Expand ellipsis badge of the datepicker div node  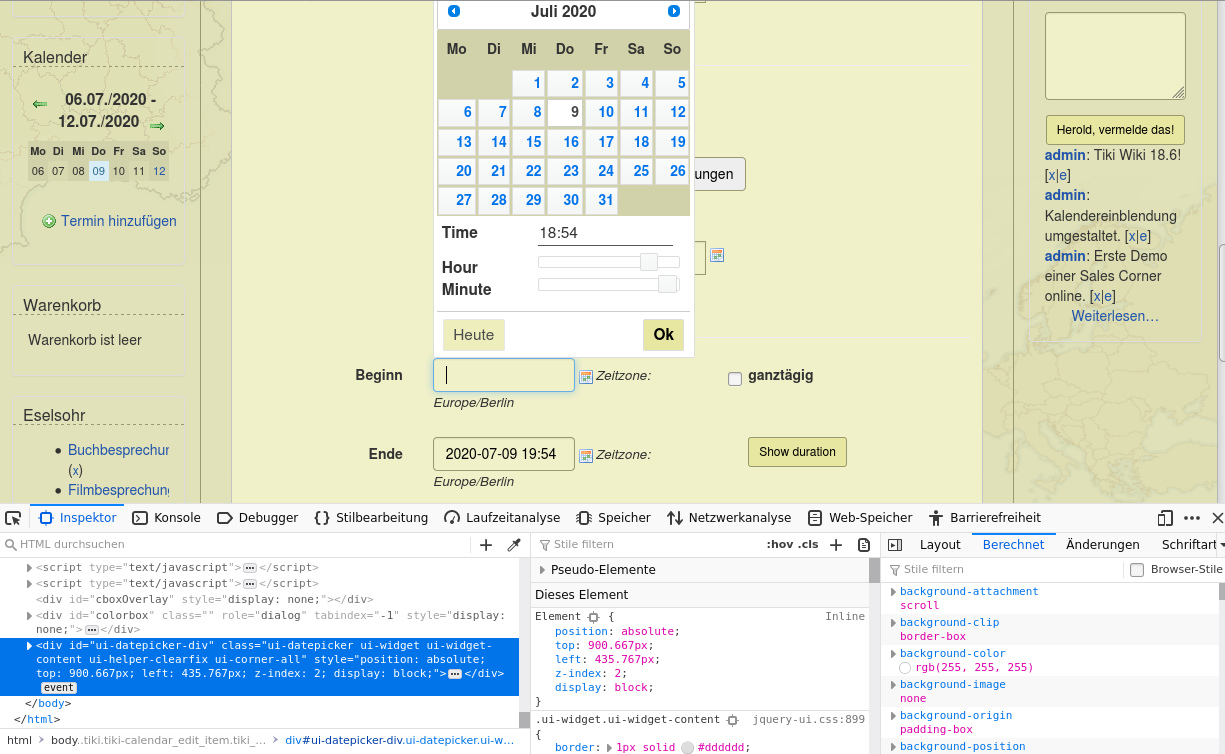click(x=455, y=675)
